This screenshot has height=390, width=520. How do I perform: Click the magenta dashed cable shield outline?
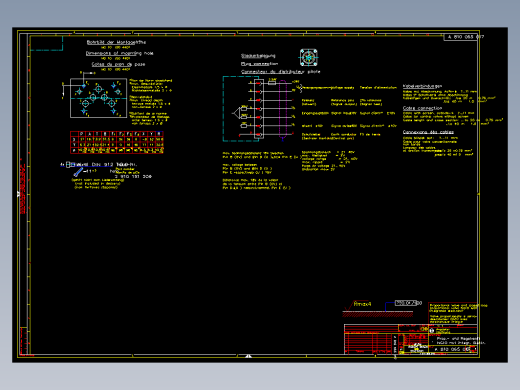283,109
